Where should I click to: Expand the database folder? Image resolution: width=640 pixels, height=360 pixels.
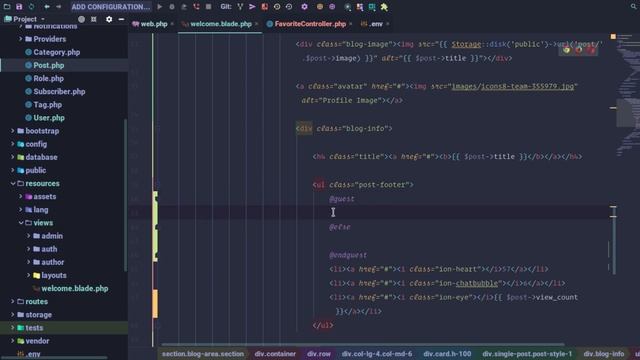(12, 157)
